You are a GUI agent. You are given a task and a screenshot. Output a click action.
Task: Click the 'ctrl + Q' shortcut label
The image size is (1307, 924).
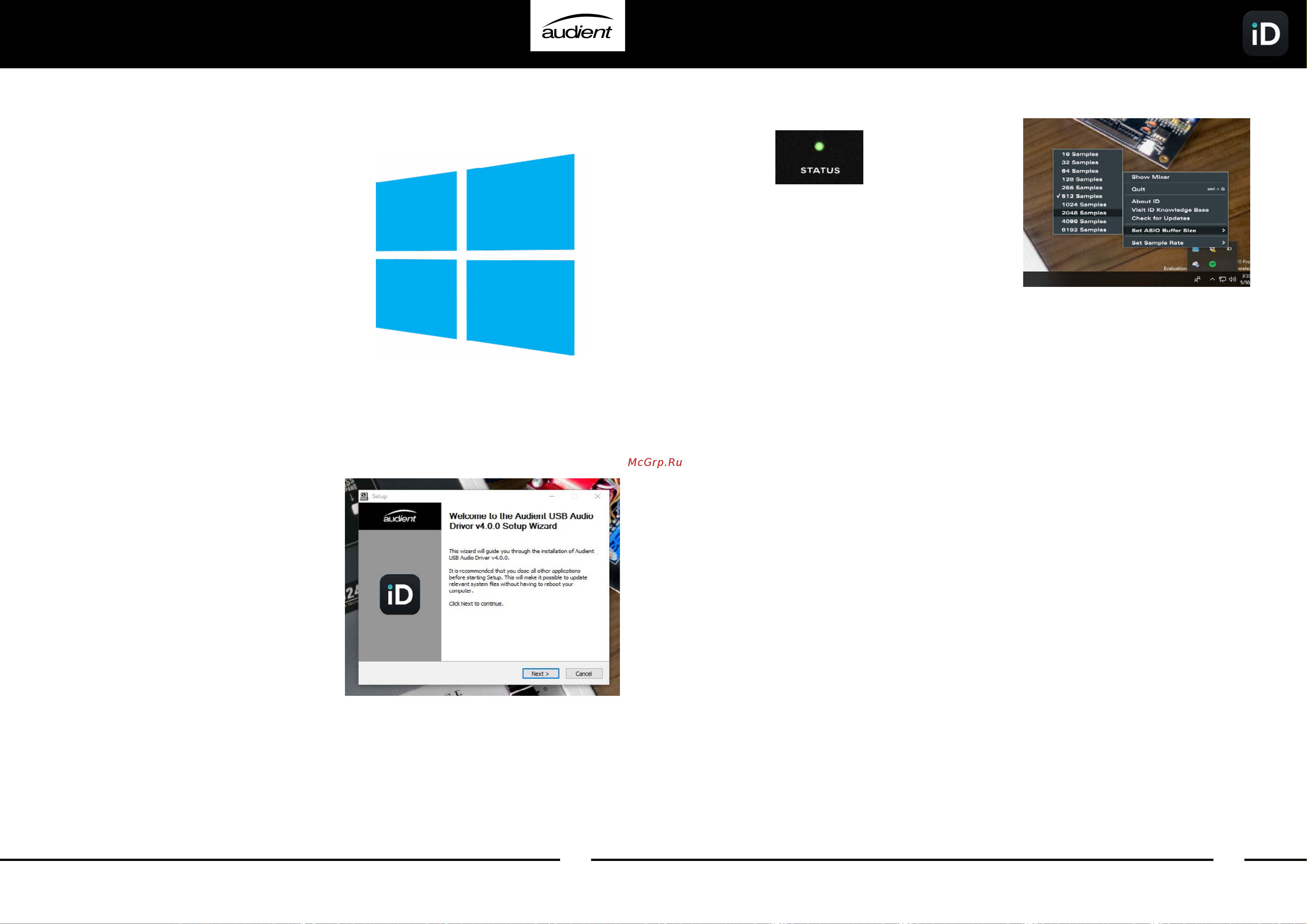(1216, 189)
